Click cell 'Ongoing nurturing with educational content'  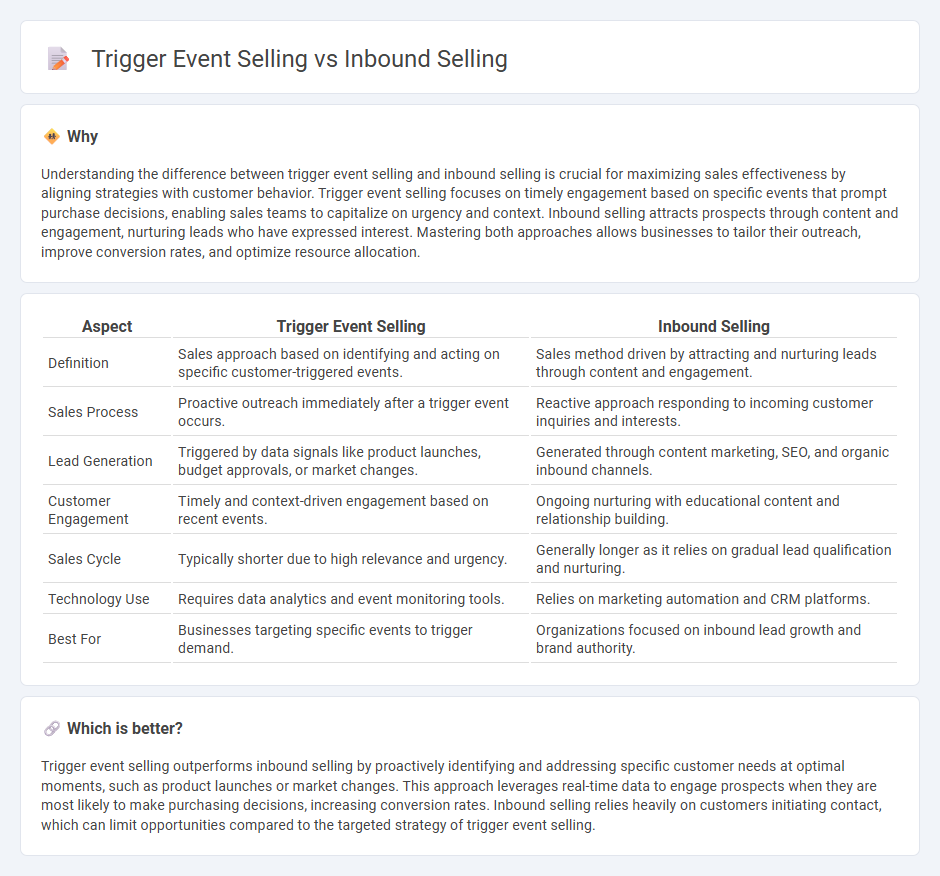point(713,510)
